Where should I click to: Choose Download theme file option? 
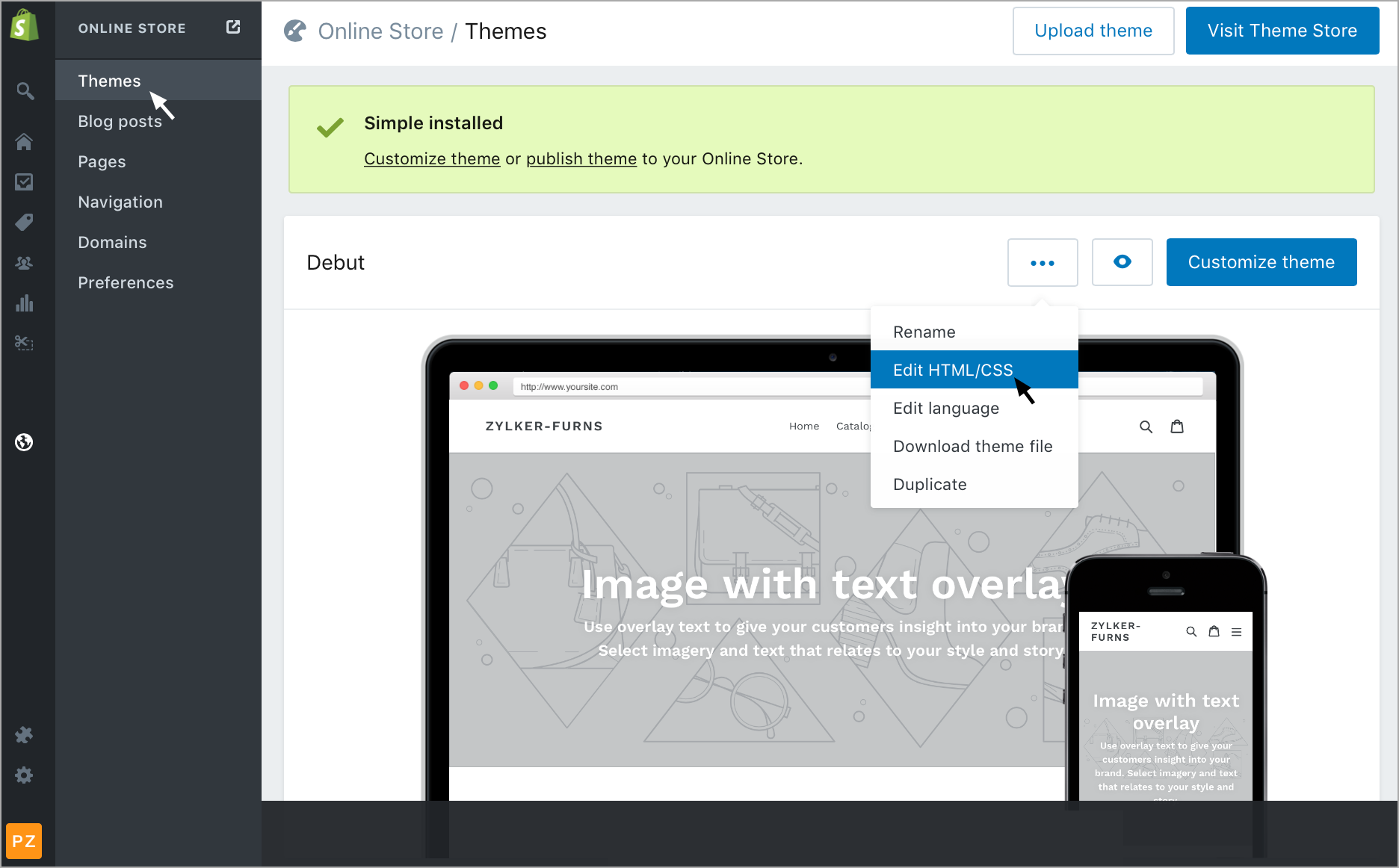tap(974, 446)
